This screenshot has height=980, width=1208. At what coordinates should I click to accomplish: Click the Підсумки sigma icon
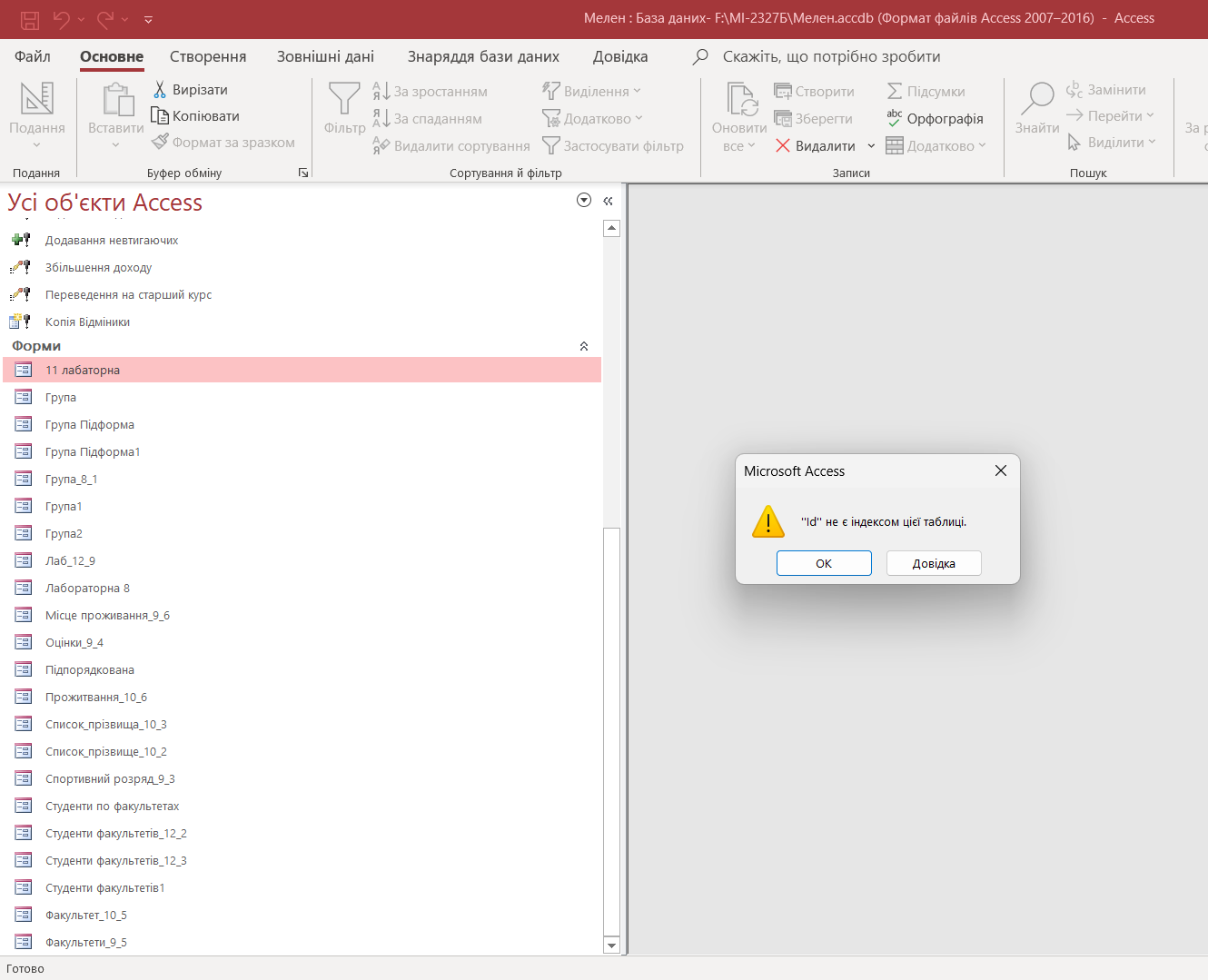[895, 91]
